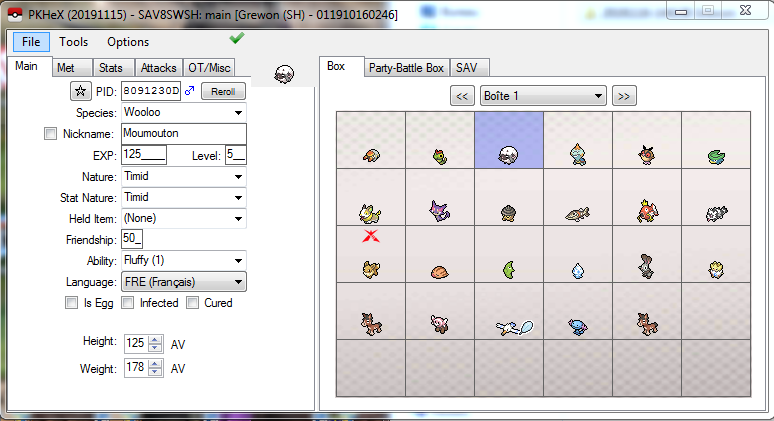
Task: Select the Hoothoot sprite in the box
Action: pos(647,154)
